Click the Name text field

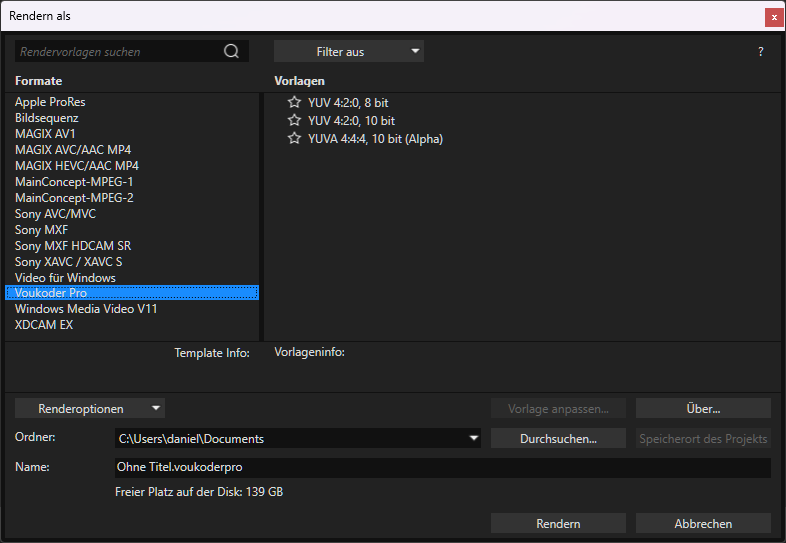[x=442, y=468]
